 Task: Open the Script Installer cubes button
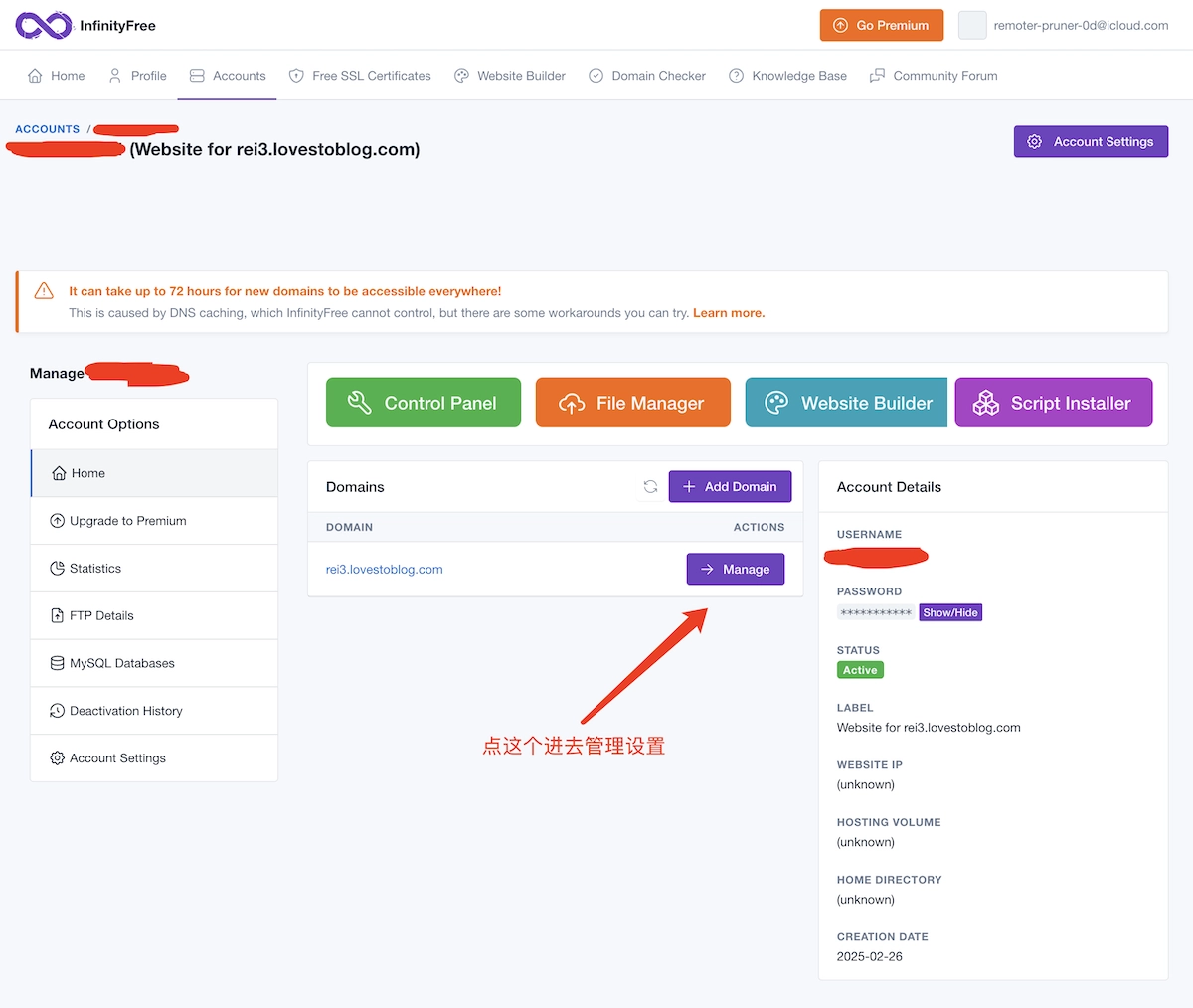click(x=1053, y=403)
